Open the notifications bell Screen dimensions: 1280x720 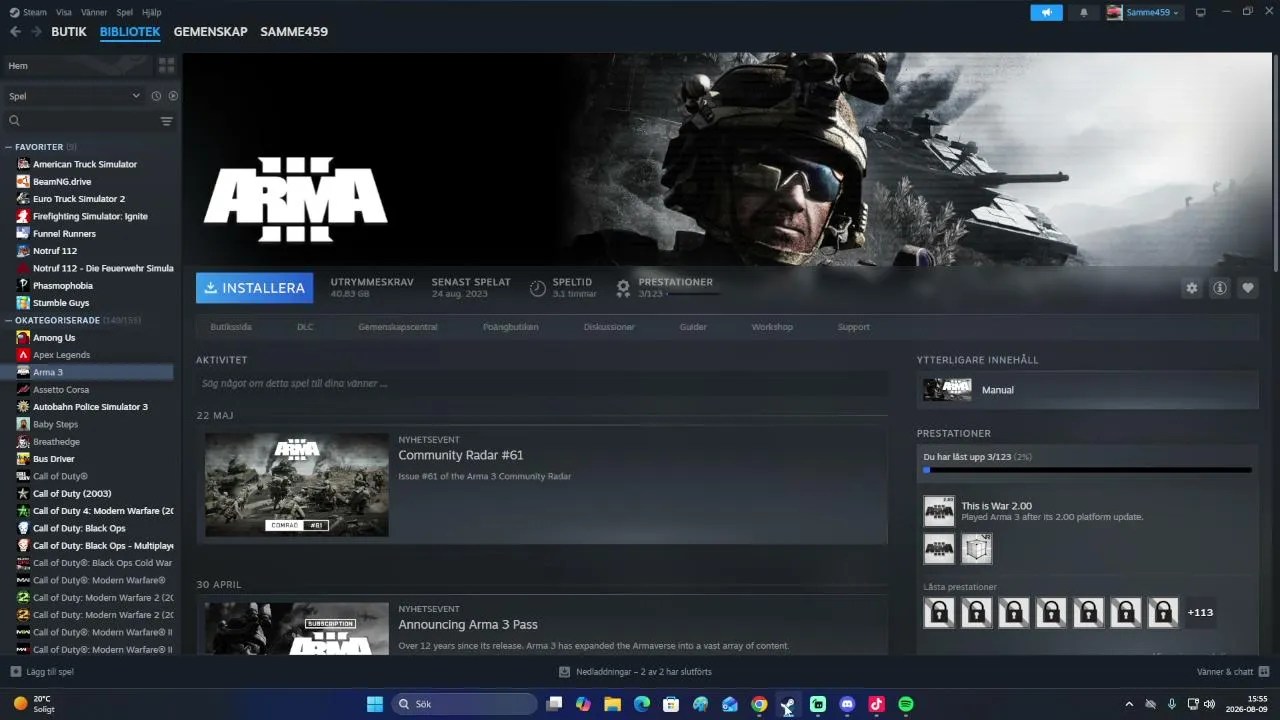pyautogui.click(x=1084, y=13)
